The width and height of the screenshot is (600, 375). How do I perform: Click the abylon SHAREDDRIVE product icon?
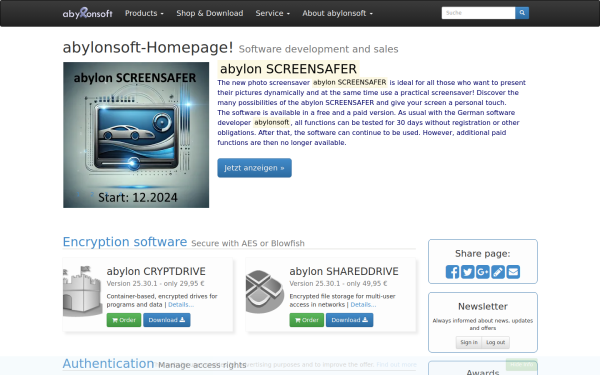point(265,291)
